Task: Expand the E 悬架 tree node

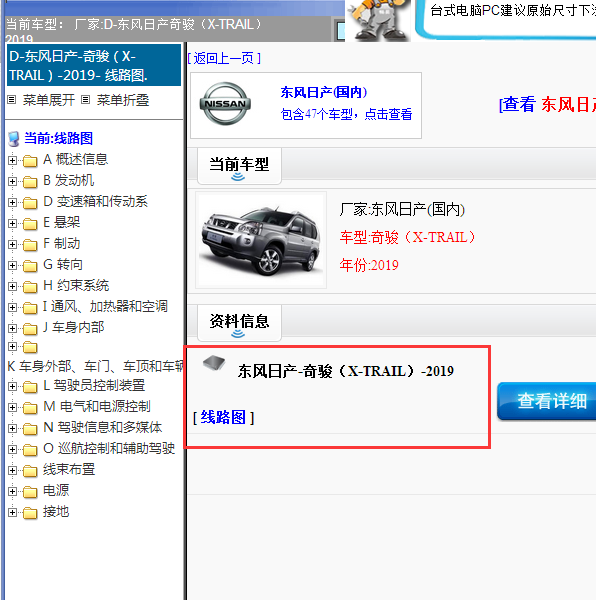Action: point(12,223)
